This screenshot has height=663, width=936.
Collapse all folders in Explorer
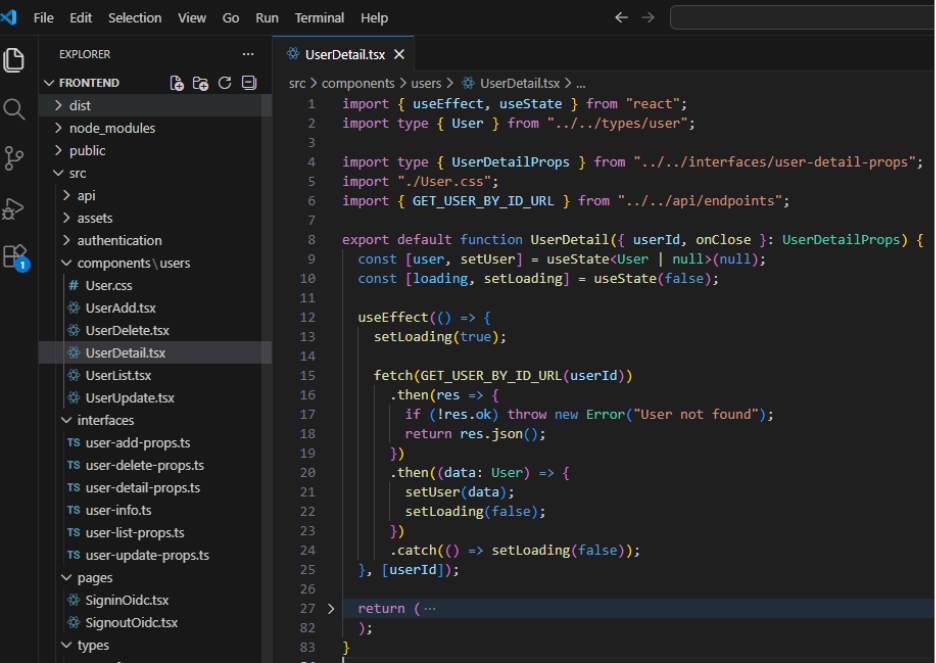coord(249,83)
